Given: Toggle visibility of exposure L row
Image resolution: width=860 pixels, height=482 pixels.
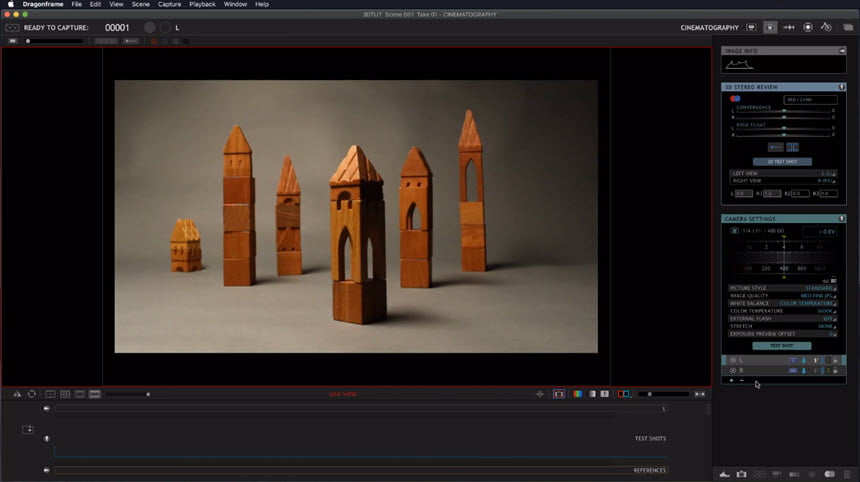Looking at the screenshot, I should click(733, 360).
